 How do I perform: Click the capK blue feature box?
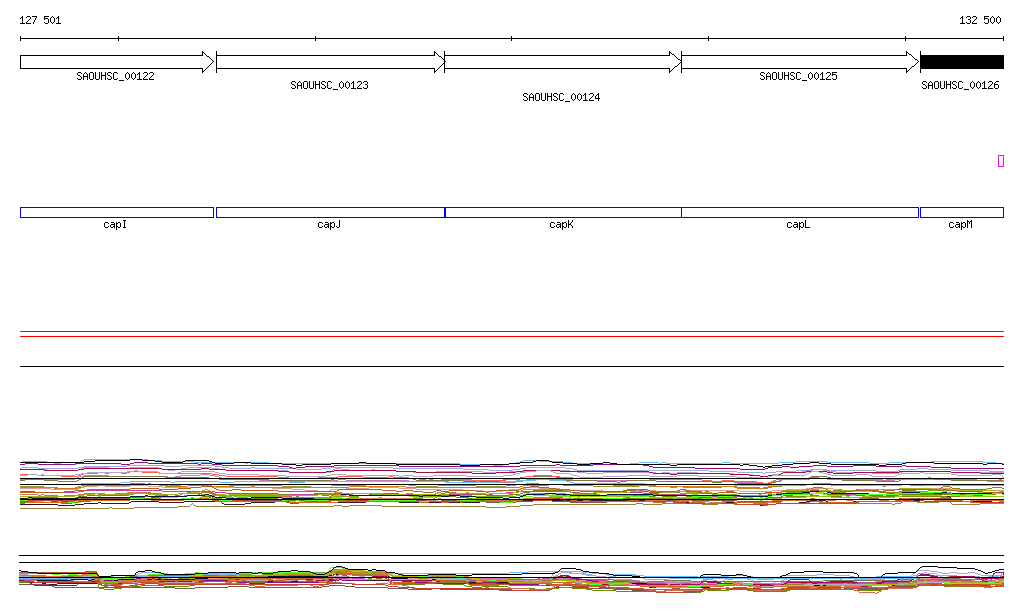tap(562, 212)
